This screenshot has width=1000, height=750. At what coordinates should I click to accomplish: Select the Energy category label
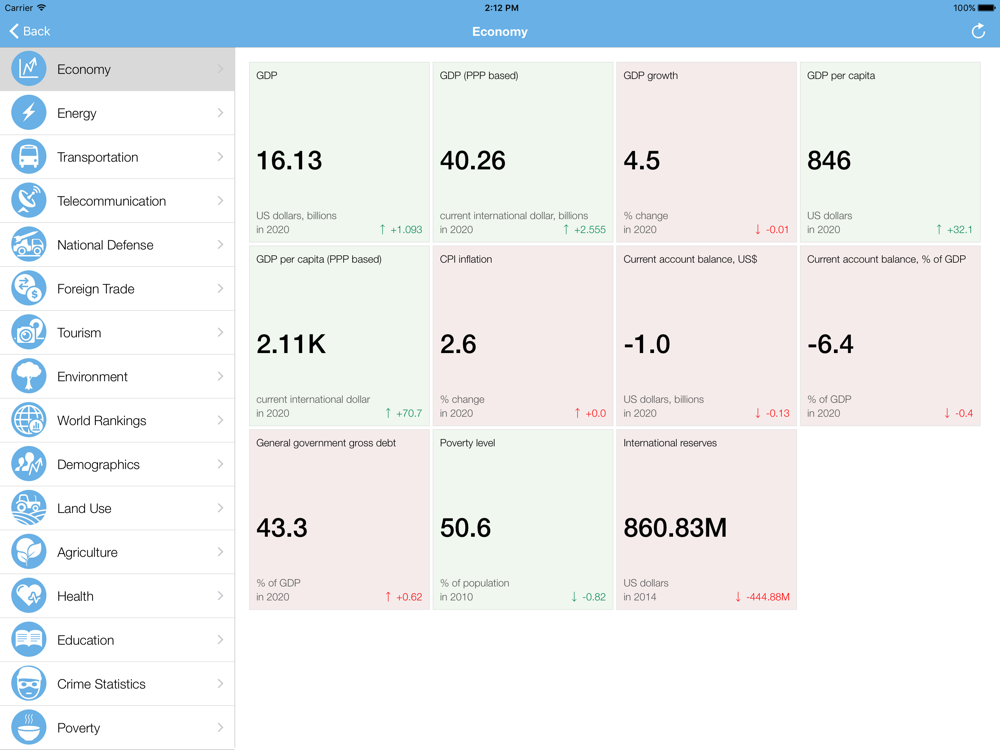pos(77,114)
